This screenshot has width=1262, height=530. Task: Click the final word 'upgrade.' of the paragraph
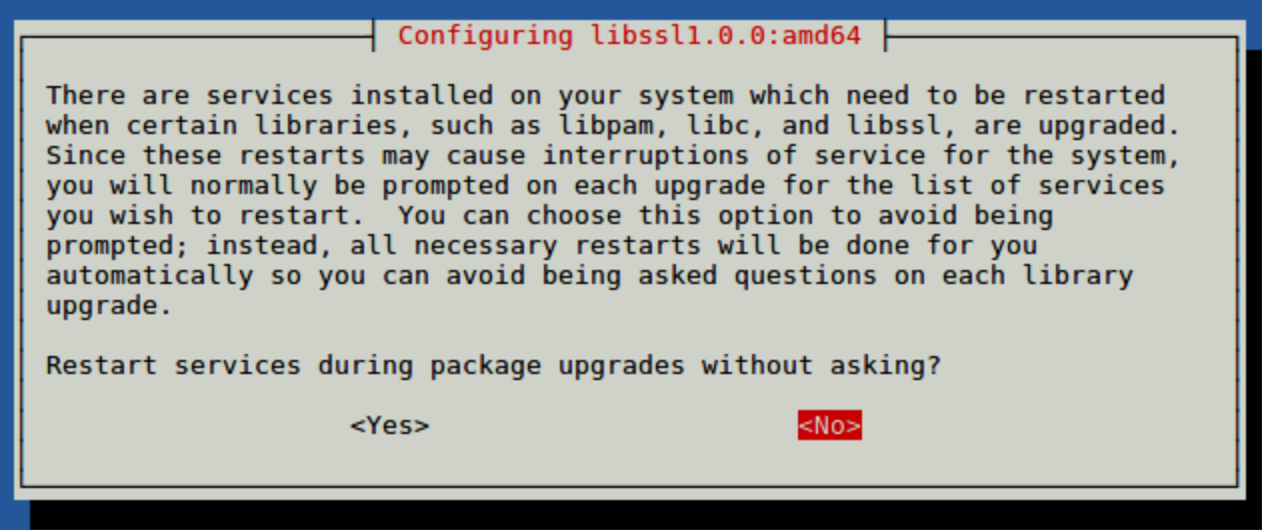109,306
